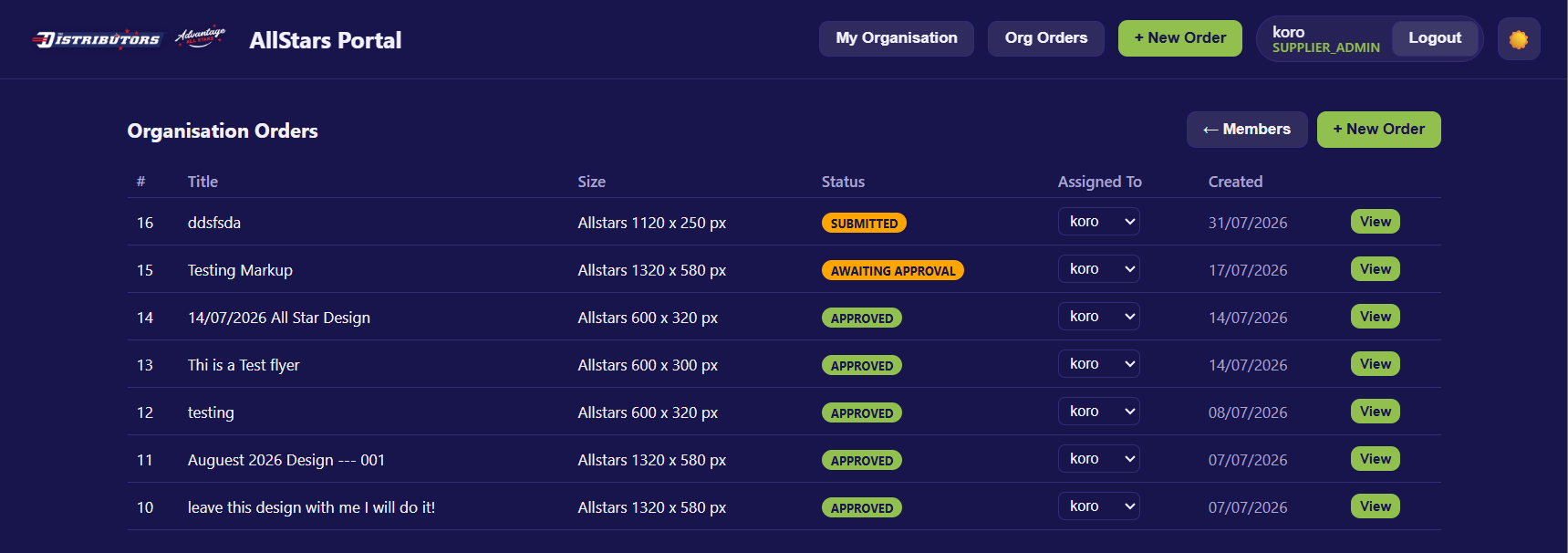1568x553 pixels.
Task: Open assignee dropdown for order 12 testing
Action: click(x=1099, y=412)
